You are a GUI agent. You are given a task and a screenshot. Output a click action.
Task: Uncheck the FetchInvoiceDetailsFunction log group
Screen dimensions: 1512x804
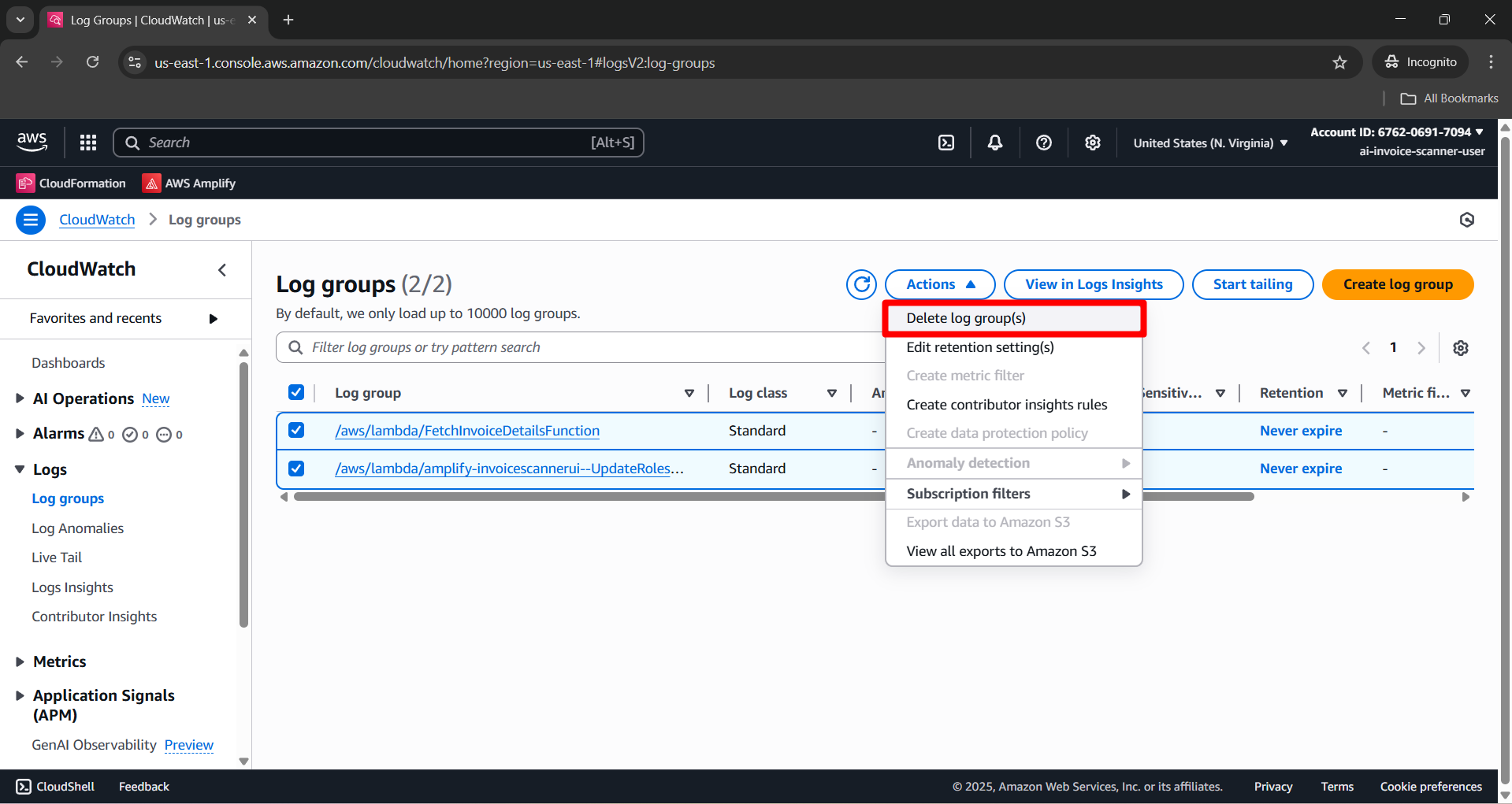296,430
